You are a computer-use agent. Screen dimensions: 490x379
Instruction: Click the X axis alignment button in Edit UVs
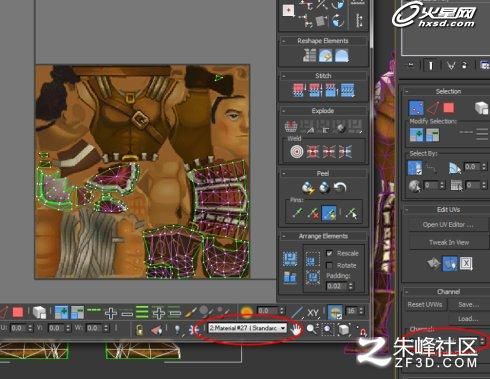coord(466,264)
